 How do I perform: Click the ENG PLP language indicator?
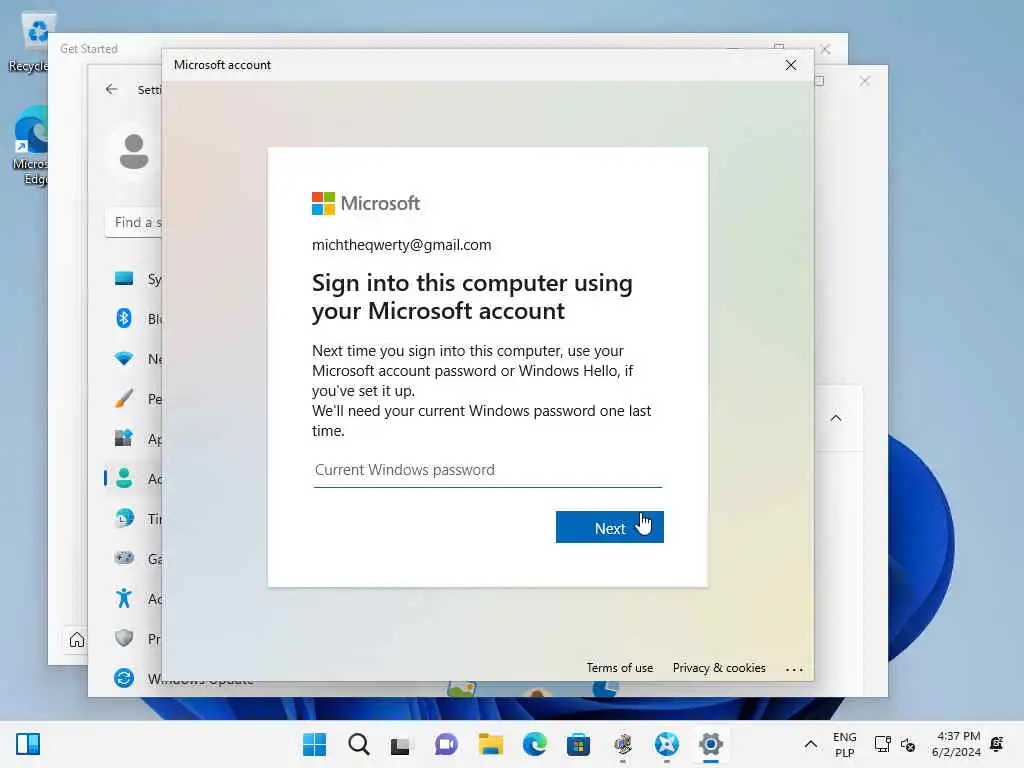(x=844, y=744)
